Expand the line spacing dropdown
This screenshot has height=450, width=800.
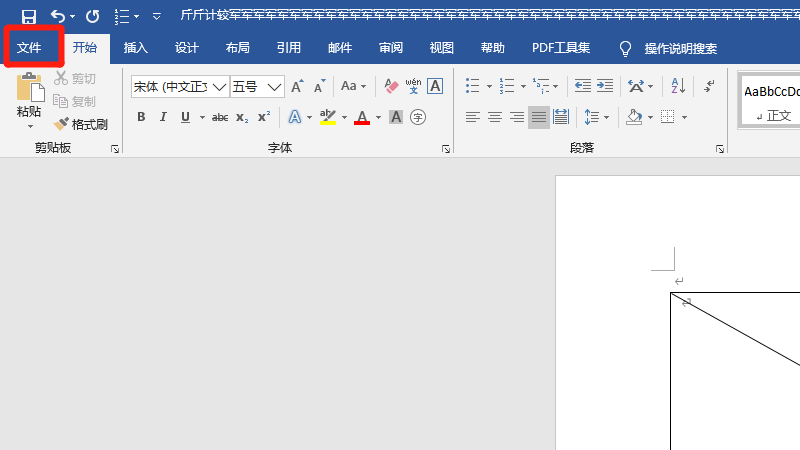tap(606, 117)
